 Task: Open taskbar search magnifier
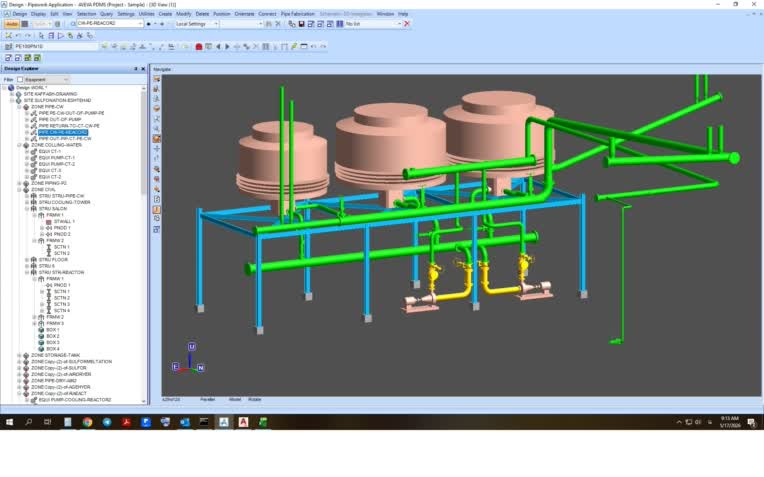click(29, 422)
